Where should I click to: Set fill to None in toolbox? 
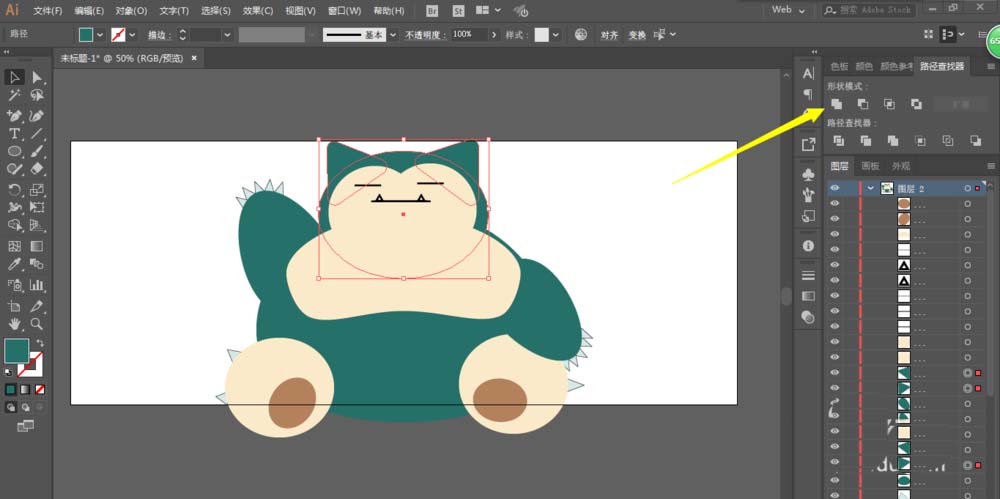40,389
